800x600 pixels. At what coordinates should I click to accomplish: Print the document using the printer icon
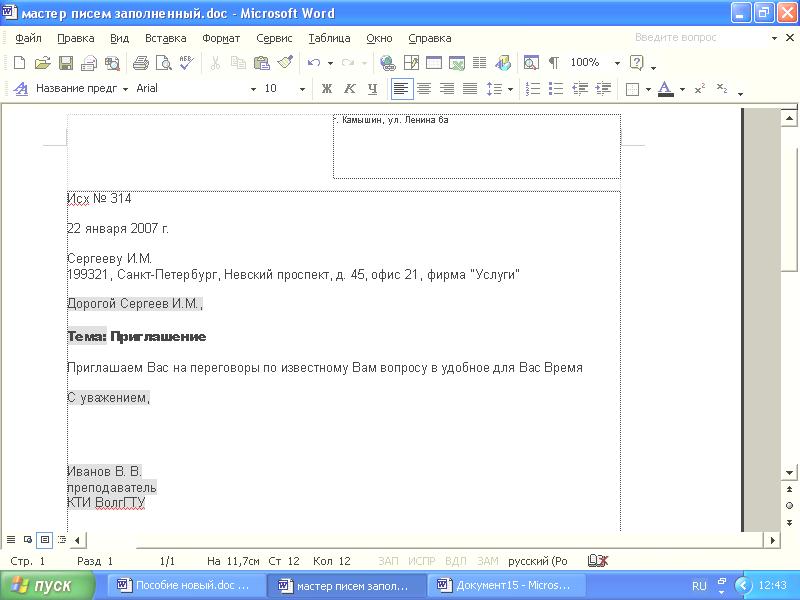[x=140, y=63]
